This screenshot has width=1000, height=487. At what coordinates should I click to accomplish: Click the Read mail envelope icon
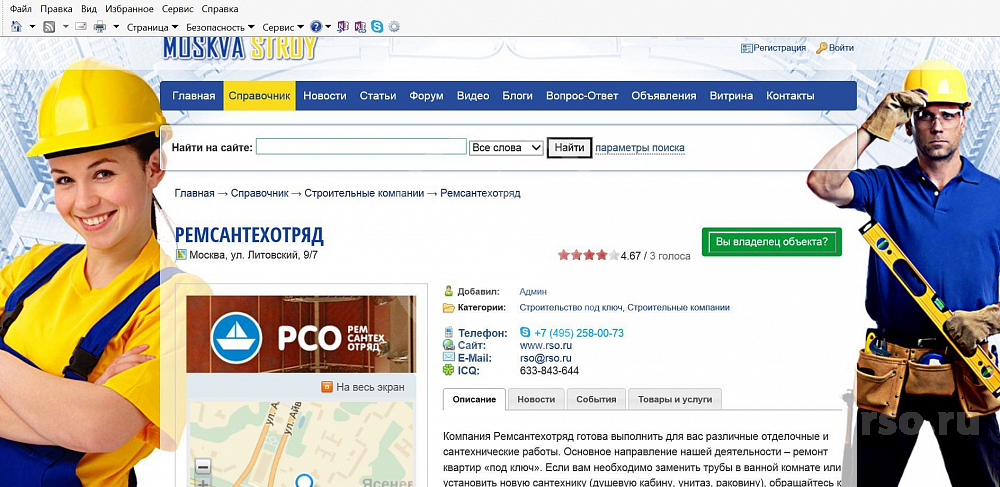(81, 27)
